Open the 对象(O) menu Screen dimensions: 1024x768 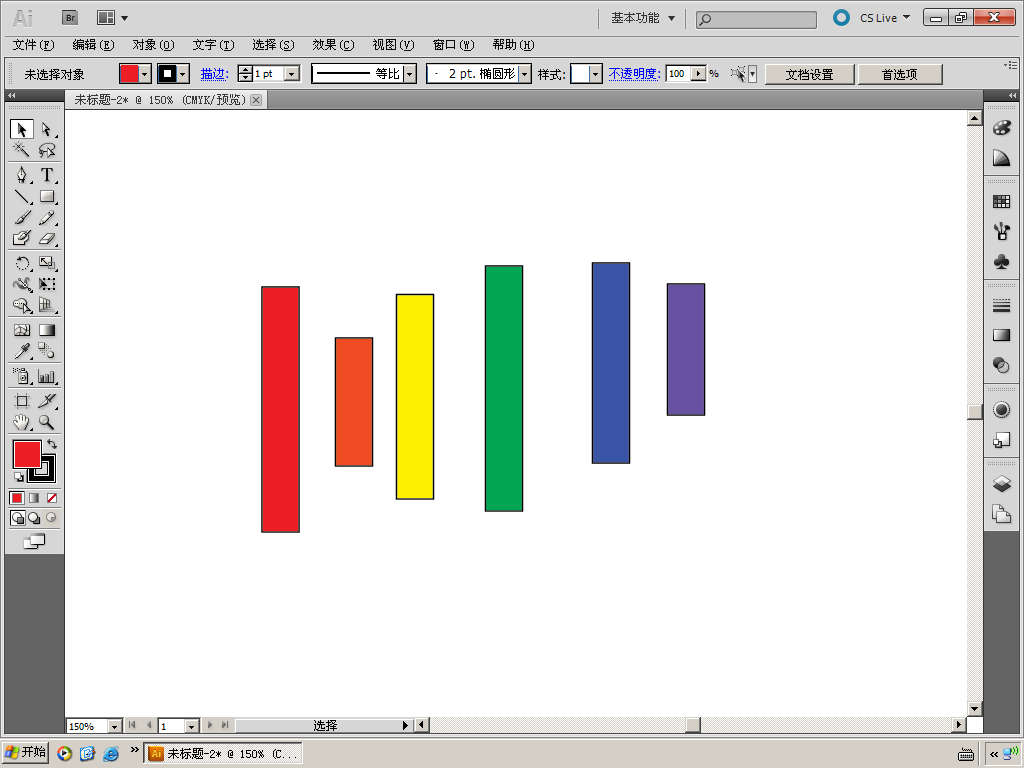(153, 45)
